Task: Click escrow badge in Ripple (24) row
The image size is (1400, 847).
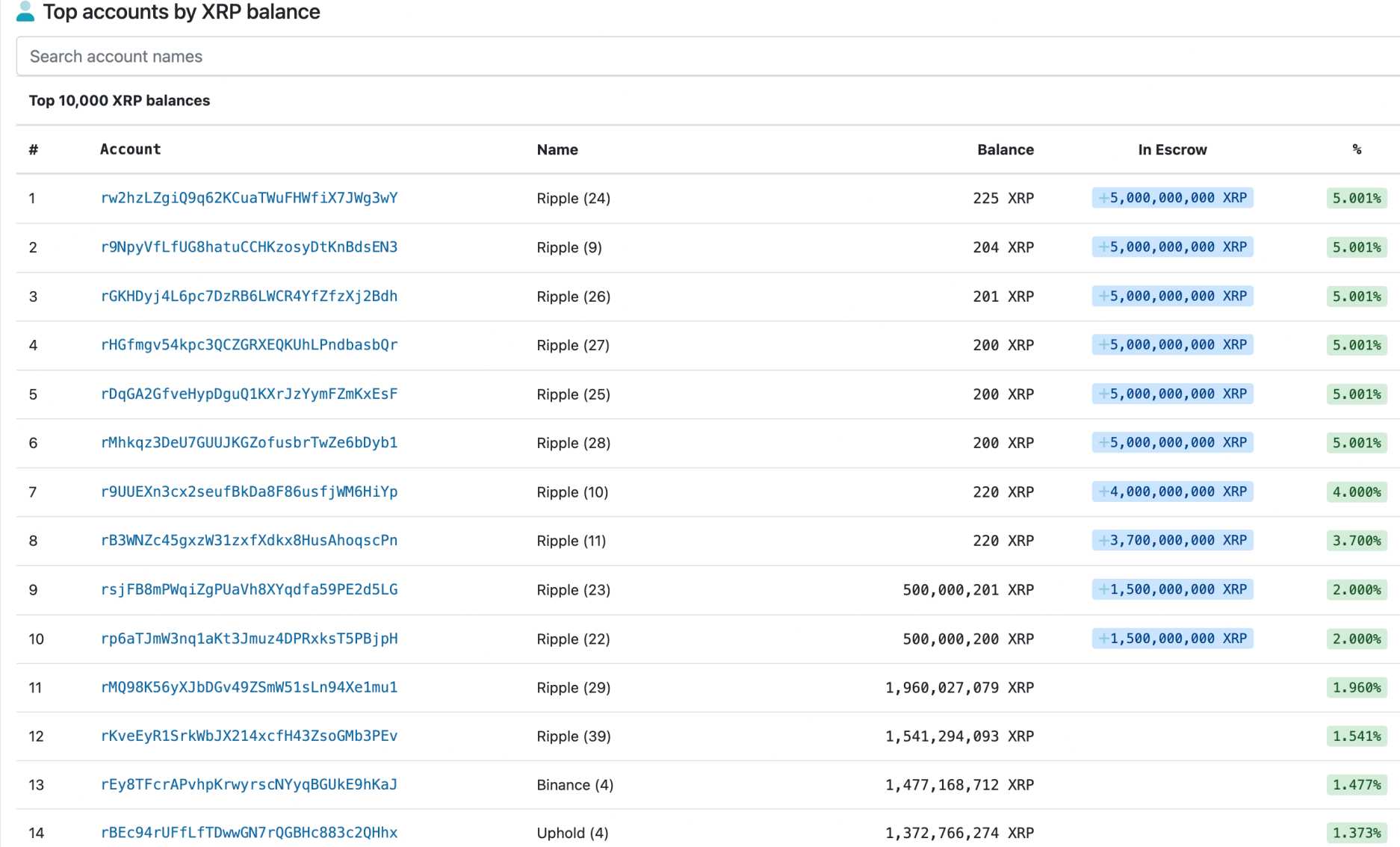Action: coord(1172,198)
